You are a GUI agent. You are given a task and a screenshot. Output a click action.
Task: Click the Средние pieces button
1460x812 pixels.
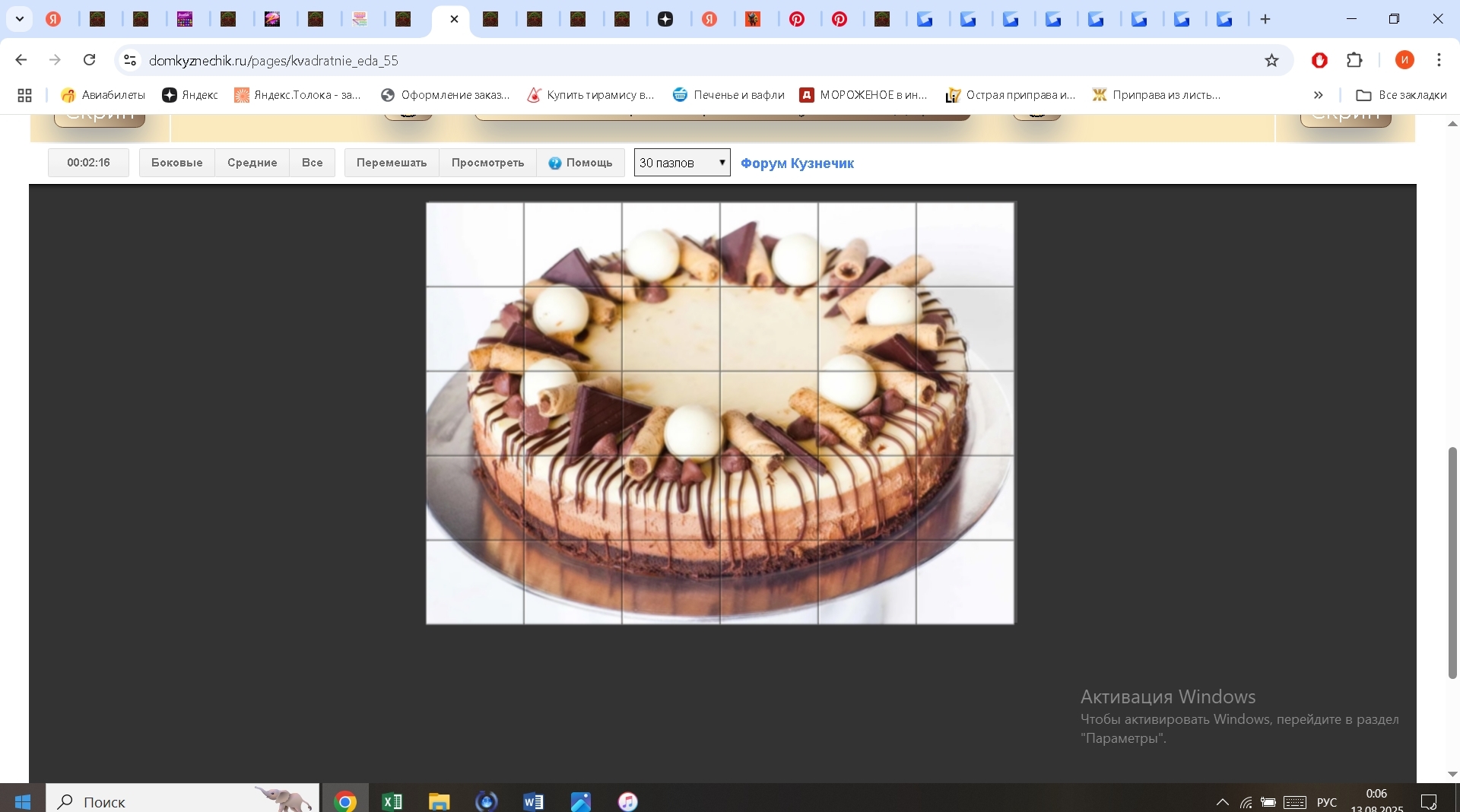point(252,163)
